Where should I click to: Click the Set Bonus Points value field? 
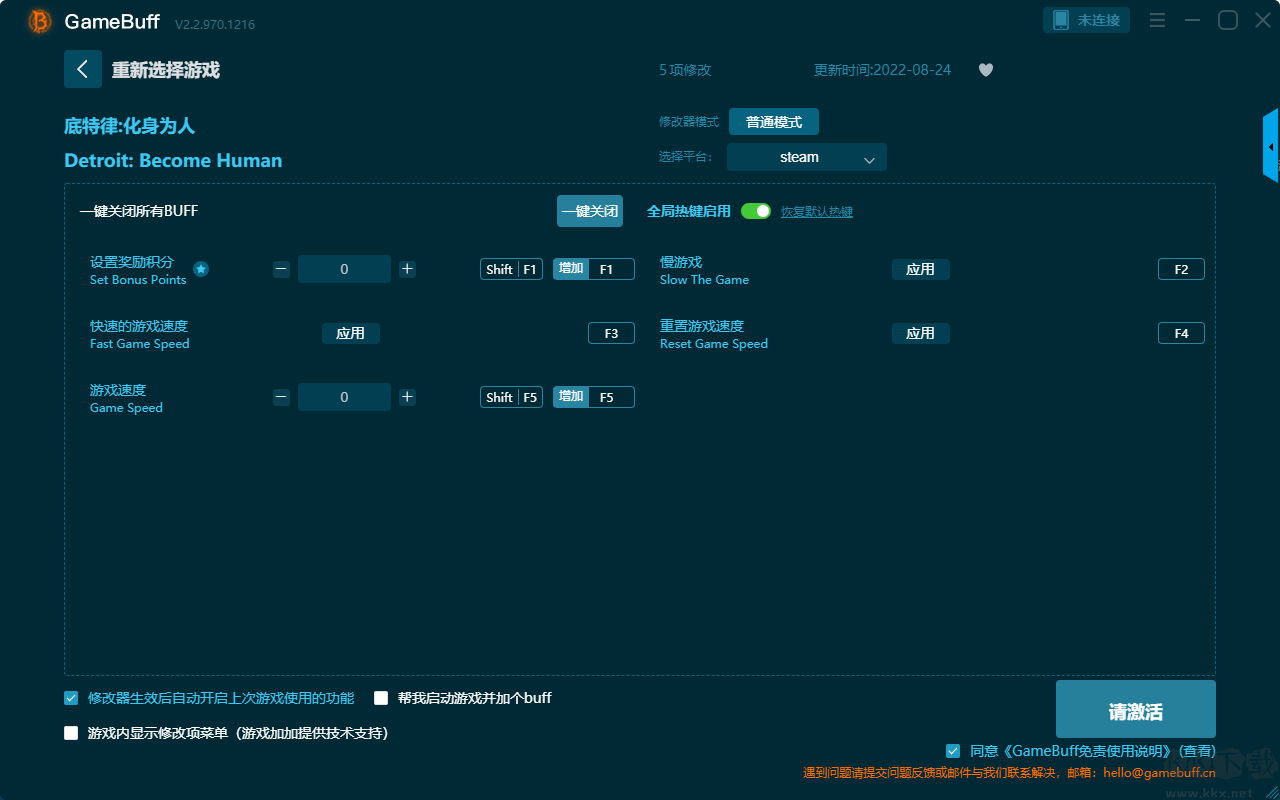coord(344,269)
